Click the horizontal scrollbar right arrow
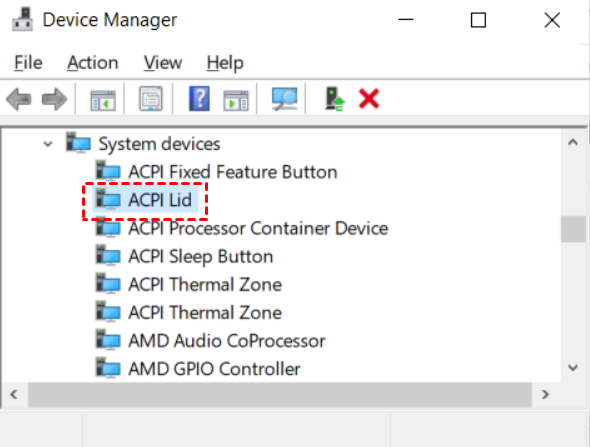590x447 pixels. click(545, 394)
